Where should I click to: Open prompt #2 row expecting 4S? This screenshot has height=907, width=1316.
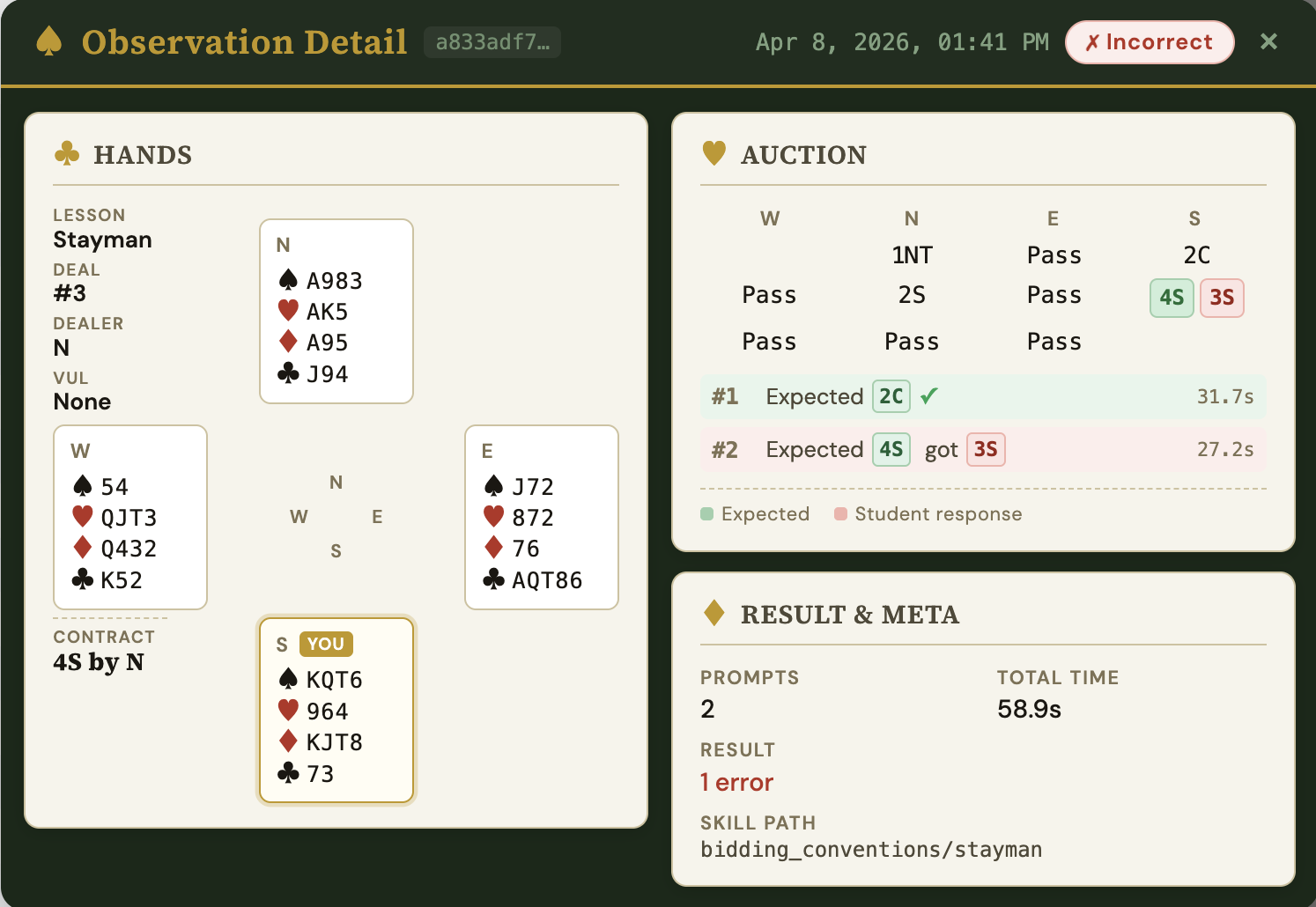coord(982,450)
